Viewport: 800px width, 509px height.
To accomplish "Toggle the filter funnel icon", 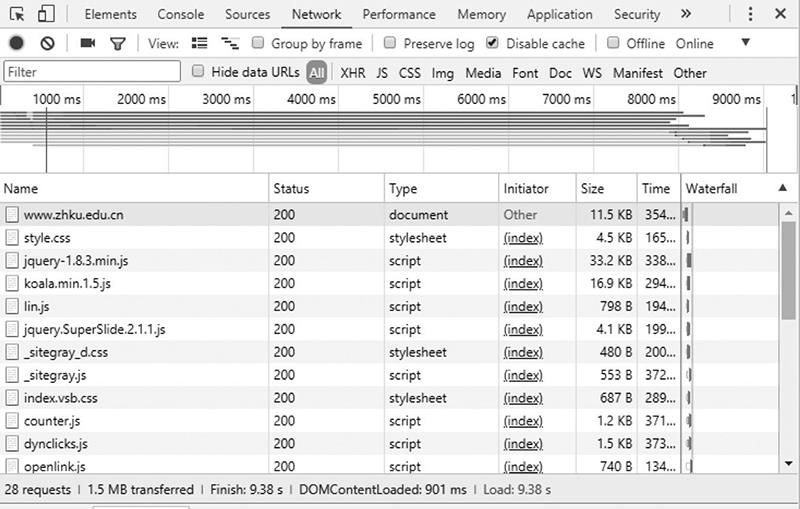I will [x=118, y=44].
